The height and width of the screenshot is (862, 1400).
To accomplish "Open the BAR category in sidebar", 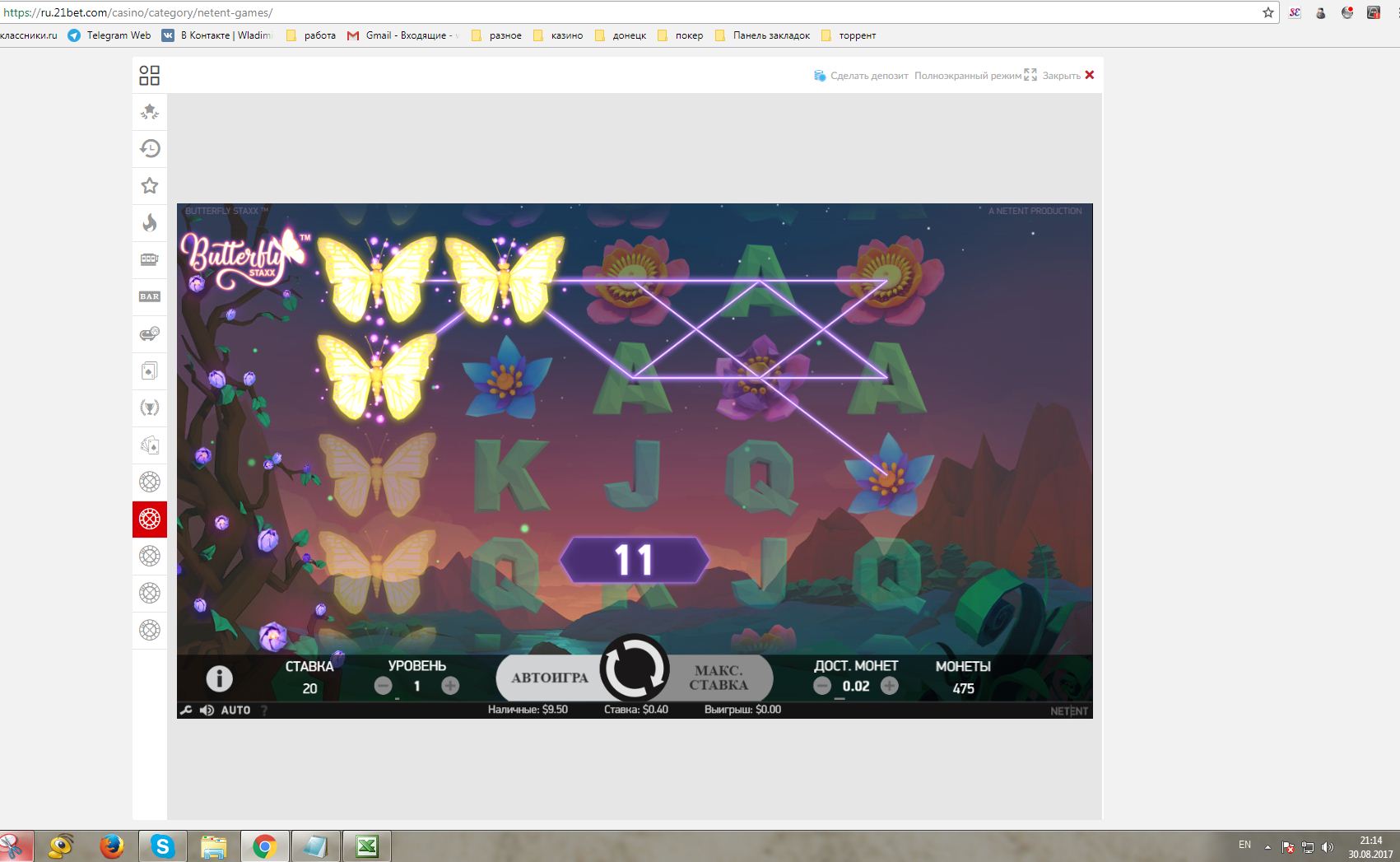I will [150, 296].
